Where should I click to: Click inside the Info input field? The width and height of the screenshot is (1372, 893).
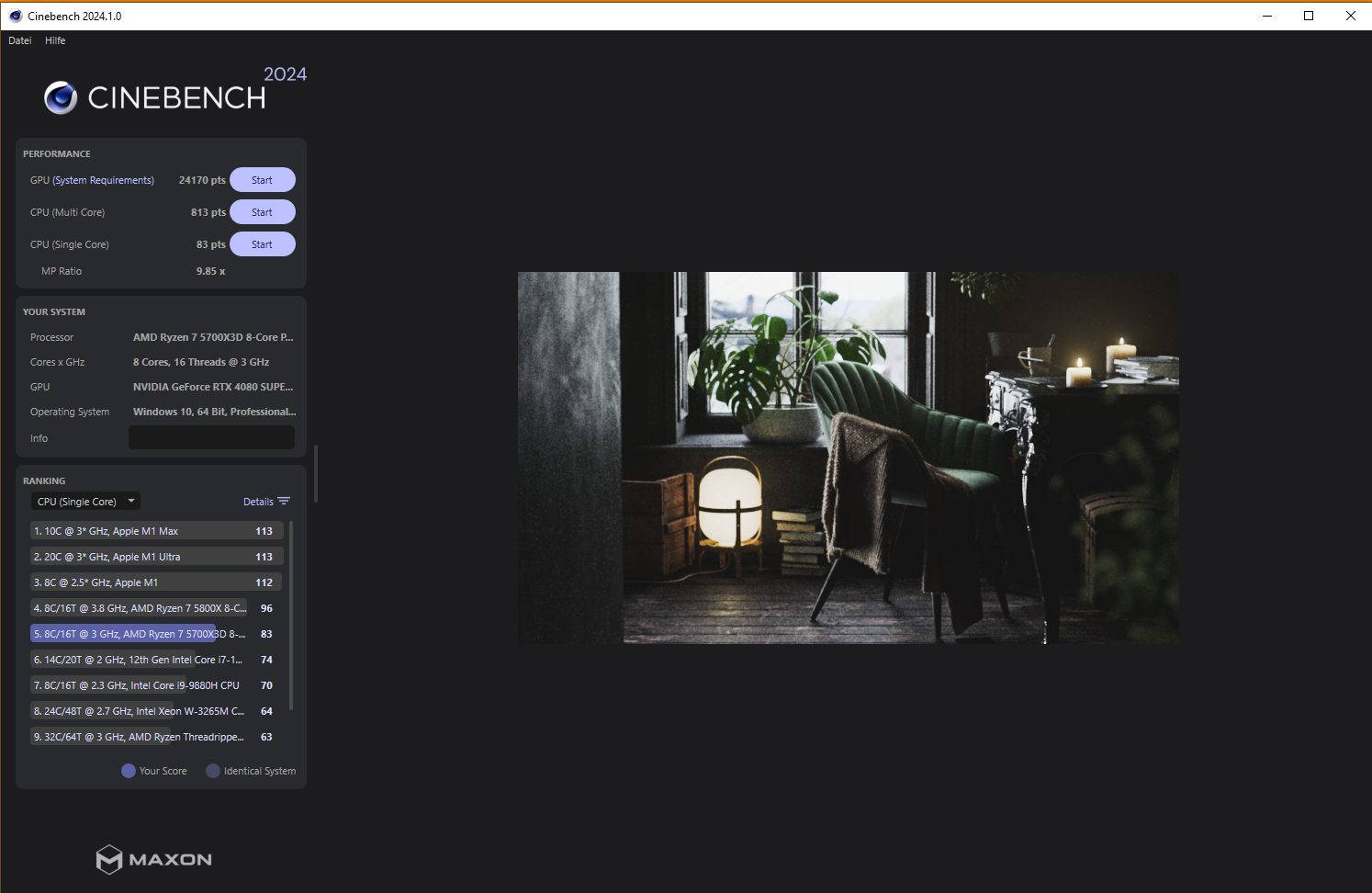pyautogui.click(x=211, y=437)
